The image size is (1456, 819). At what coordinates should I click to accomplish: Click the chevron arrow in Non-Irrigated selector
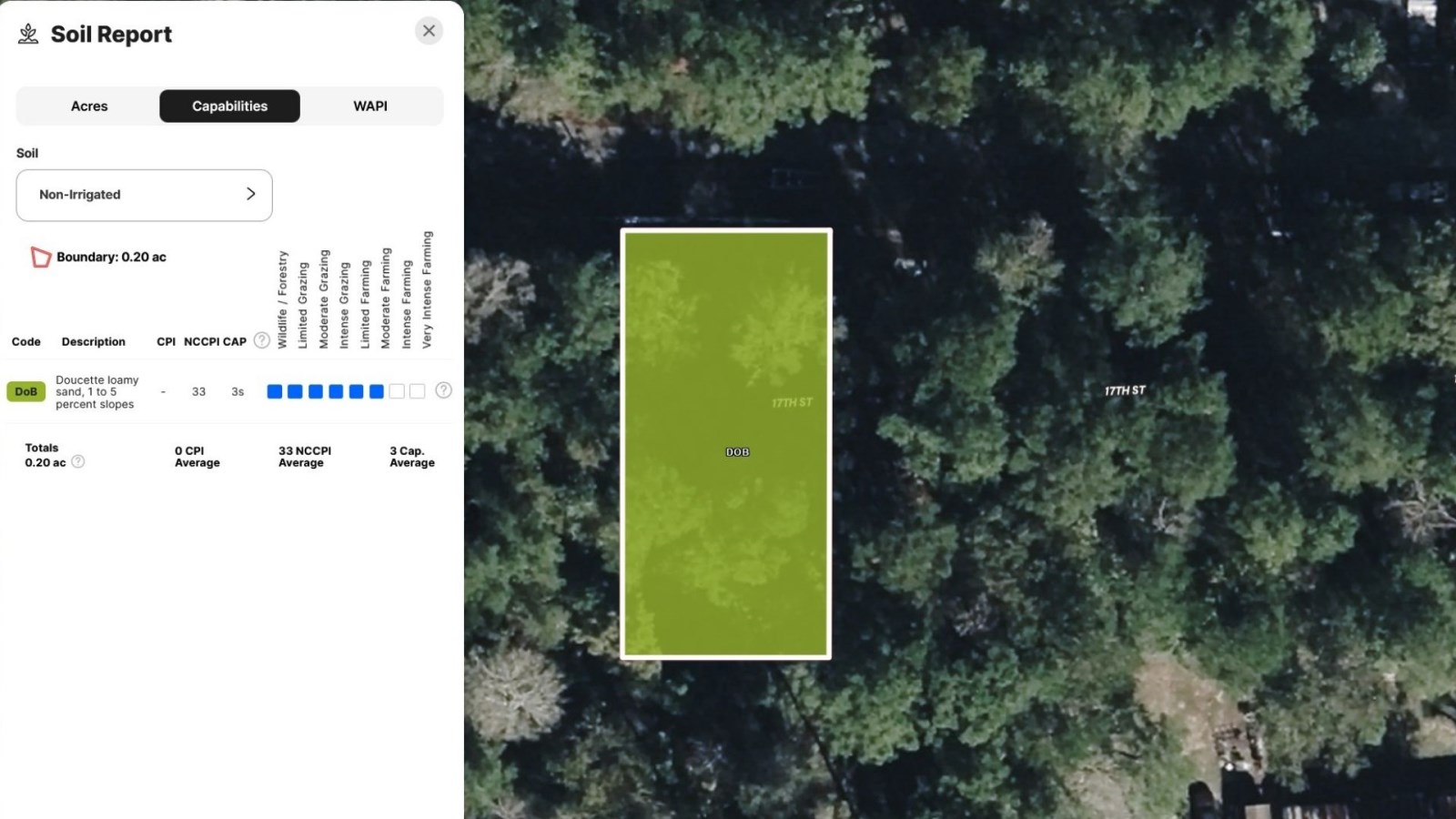(251, 194)
